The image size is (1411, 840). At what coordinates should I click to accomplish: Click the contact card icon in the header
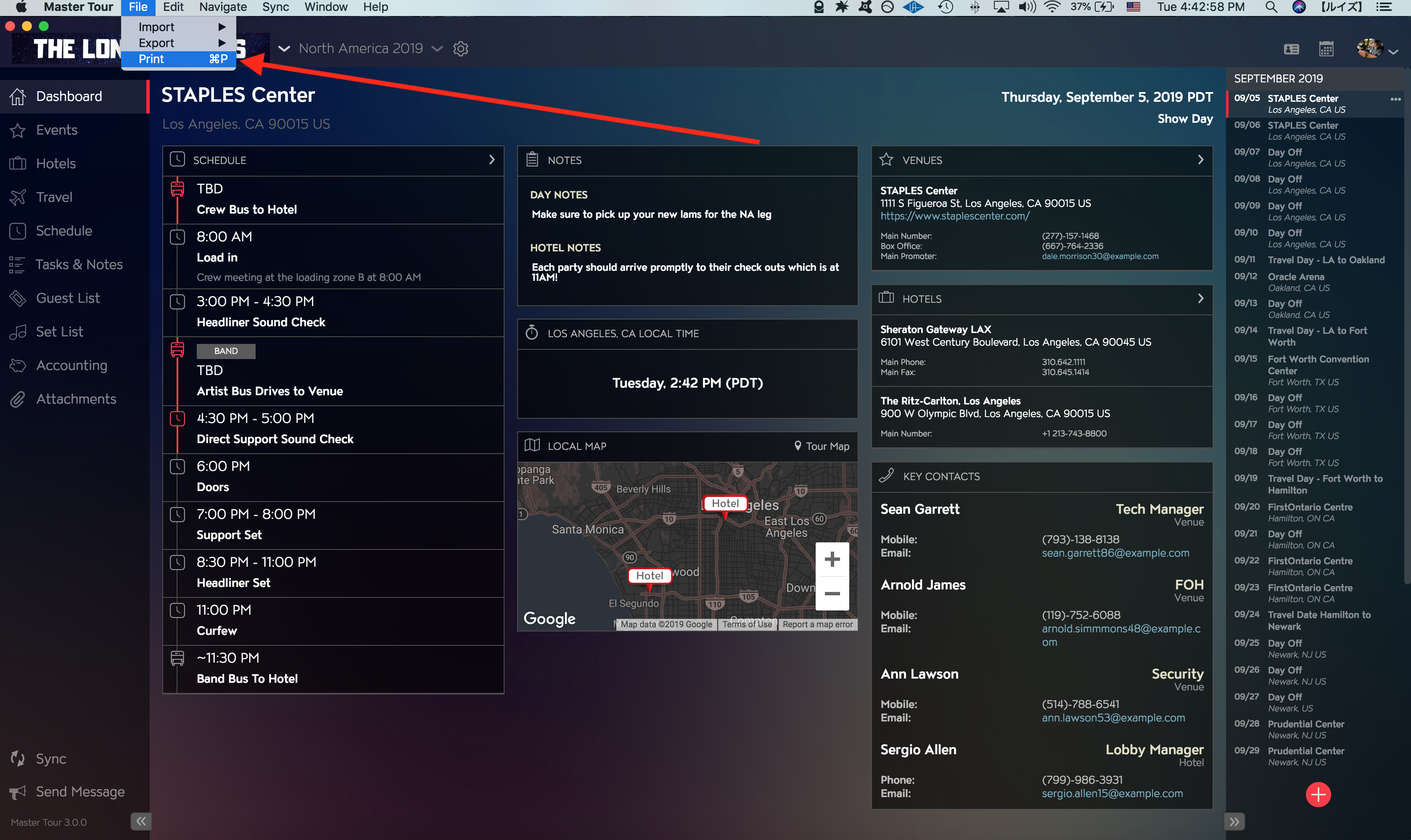(x=1292, y=49)
